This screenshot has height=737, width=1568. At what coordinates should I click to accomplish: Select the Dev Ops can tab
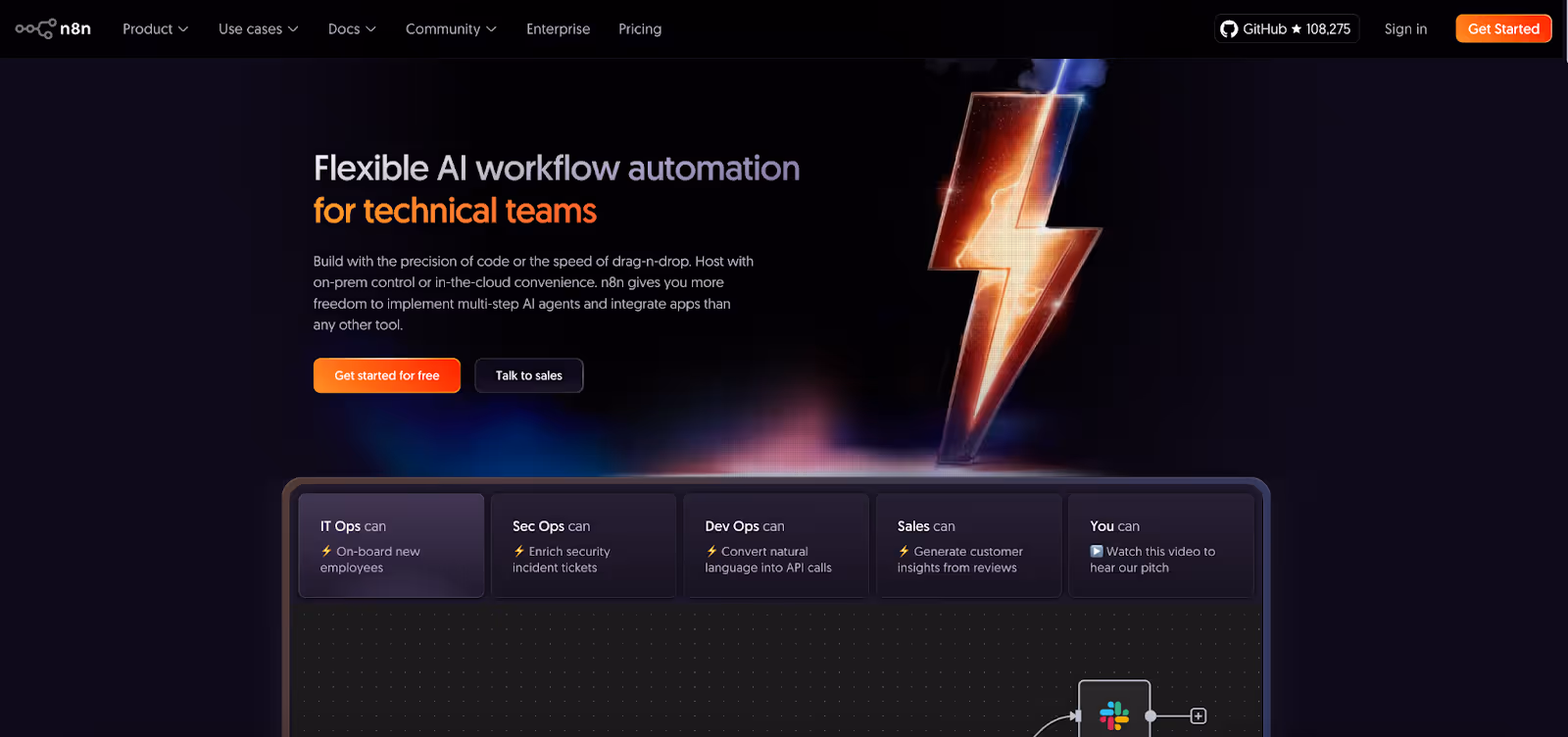775,546
